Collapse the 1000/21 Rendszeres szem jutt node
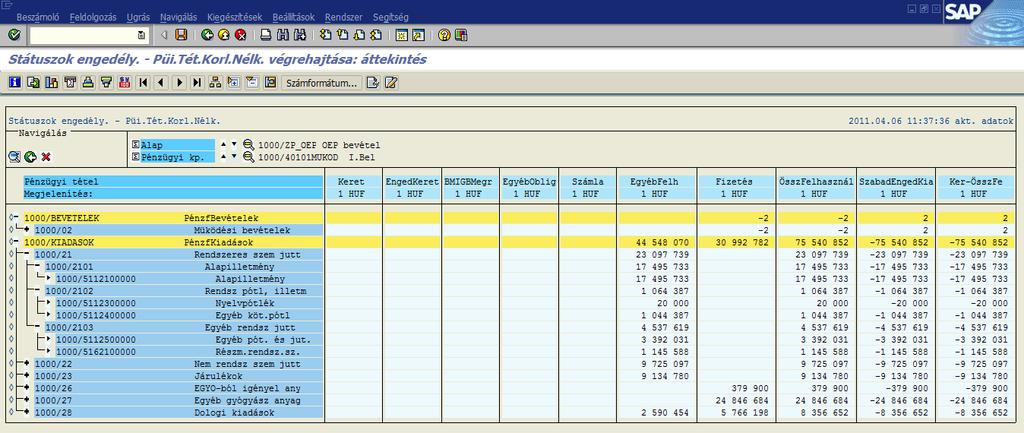 click(x=26, y=254)
